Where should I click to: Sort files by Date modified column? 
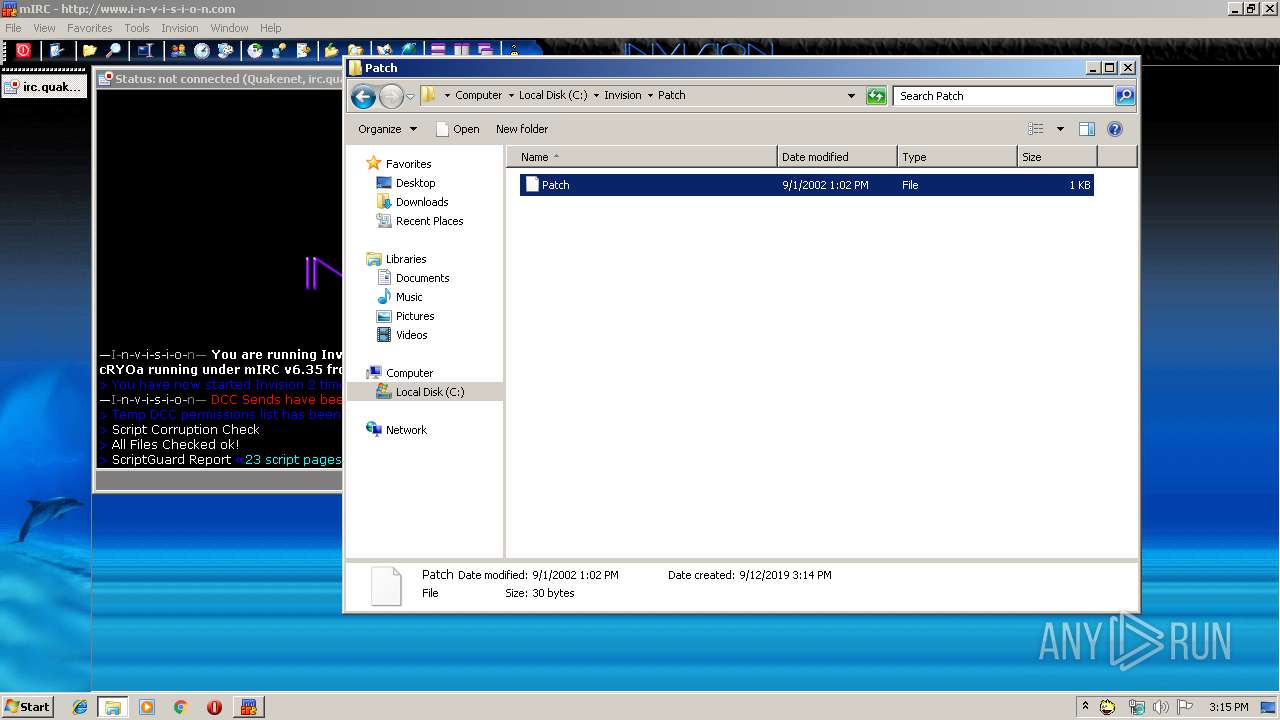pos(837,157)
